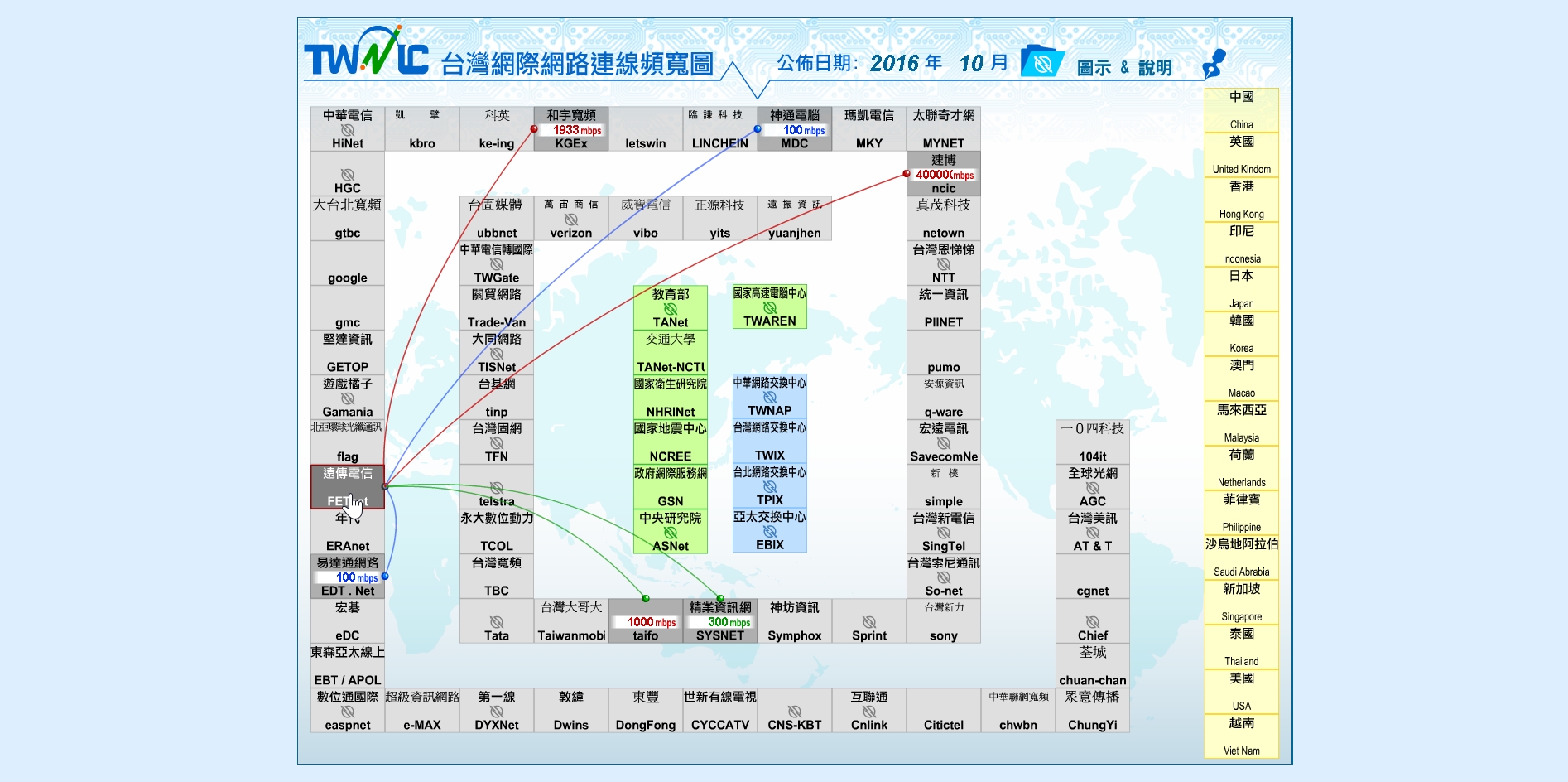This screenshot has height=782, width=1568.
Task: Select the MDC cell showing 100 mbps
Action: click(795, 129)
